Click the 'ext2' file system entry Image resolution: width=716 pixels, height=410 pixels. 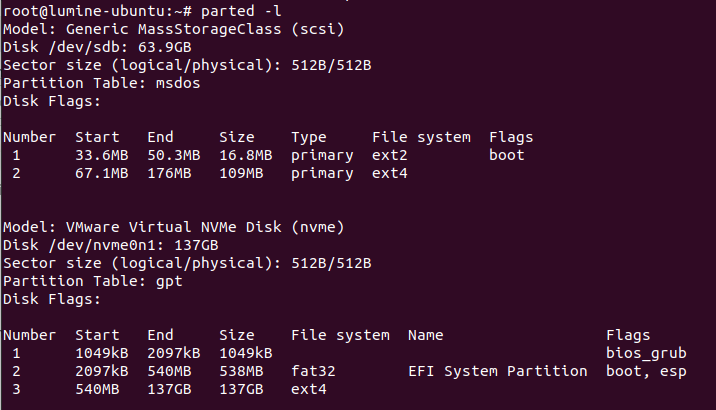pos(389,155)
